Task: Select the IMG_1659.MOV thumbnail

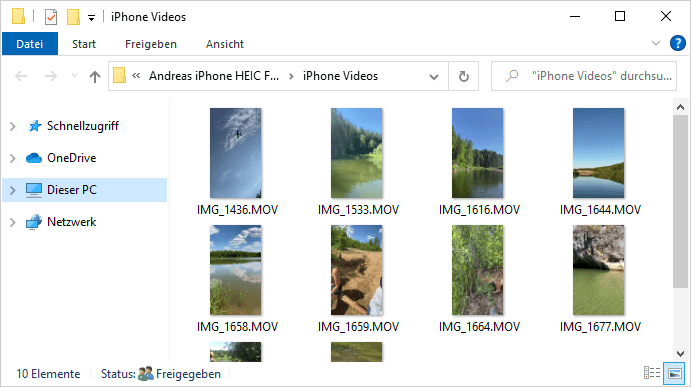Action: (x=357, y=270)
